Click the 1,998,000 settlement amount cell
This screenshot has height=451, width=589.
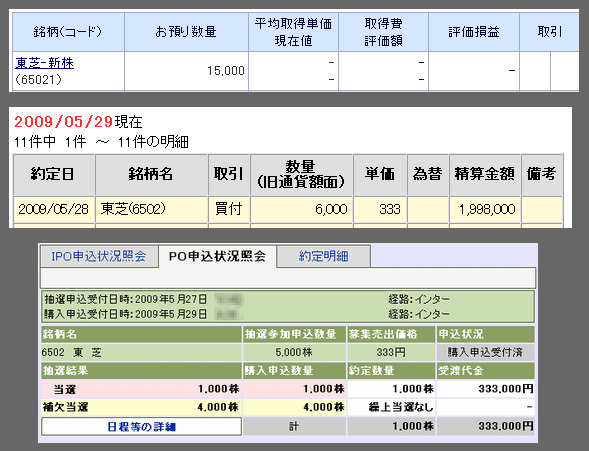pos(485,209)
